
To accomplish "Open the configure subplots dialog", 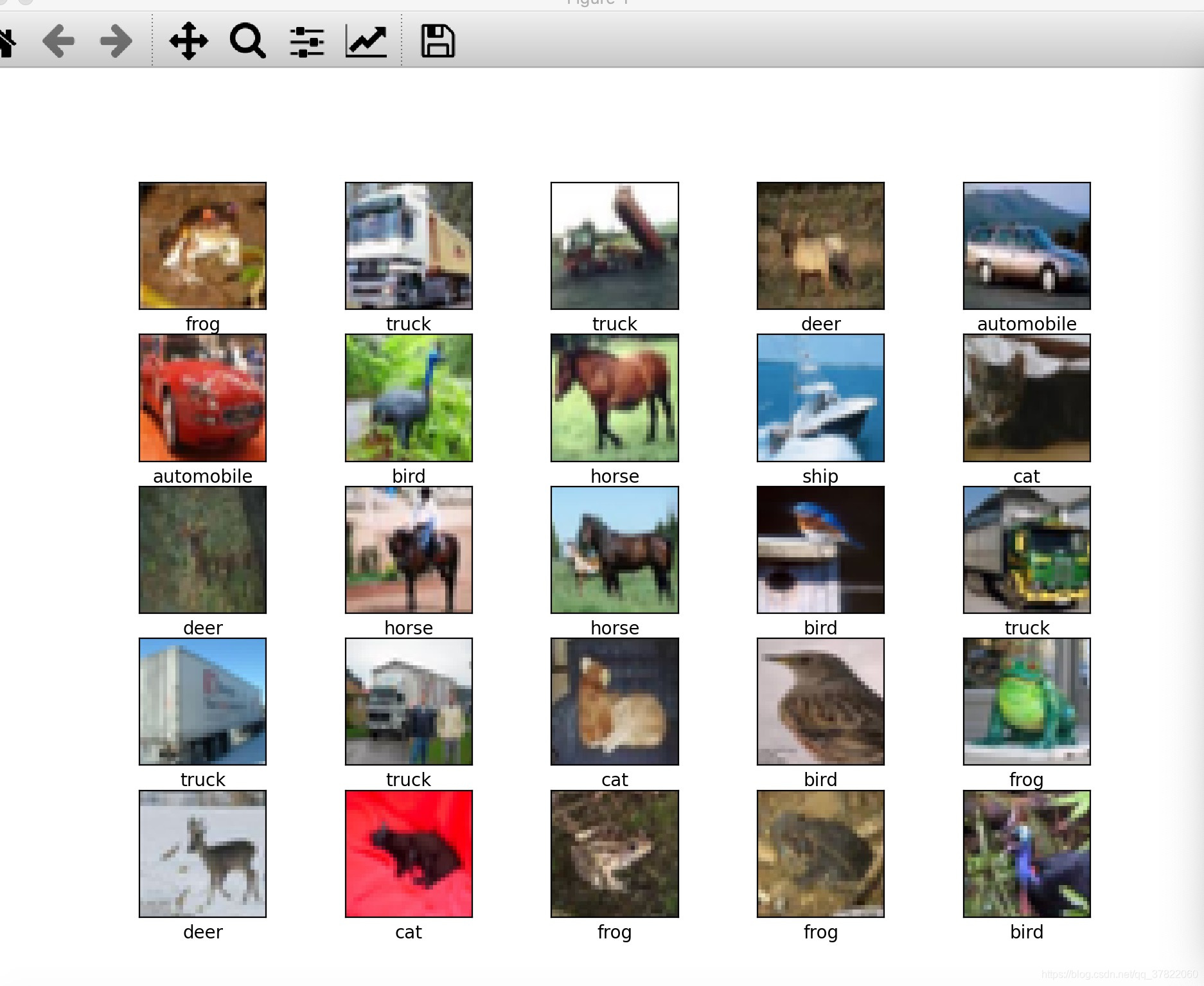I will point(306,40).
